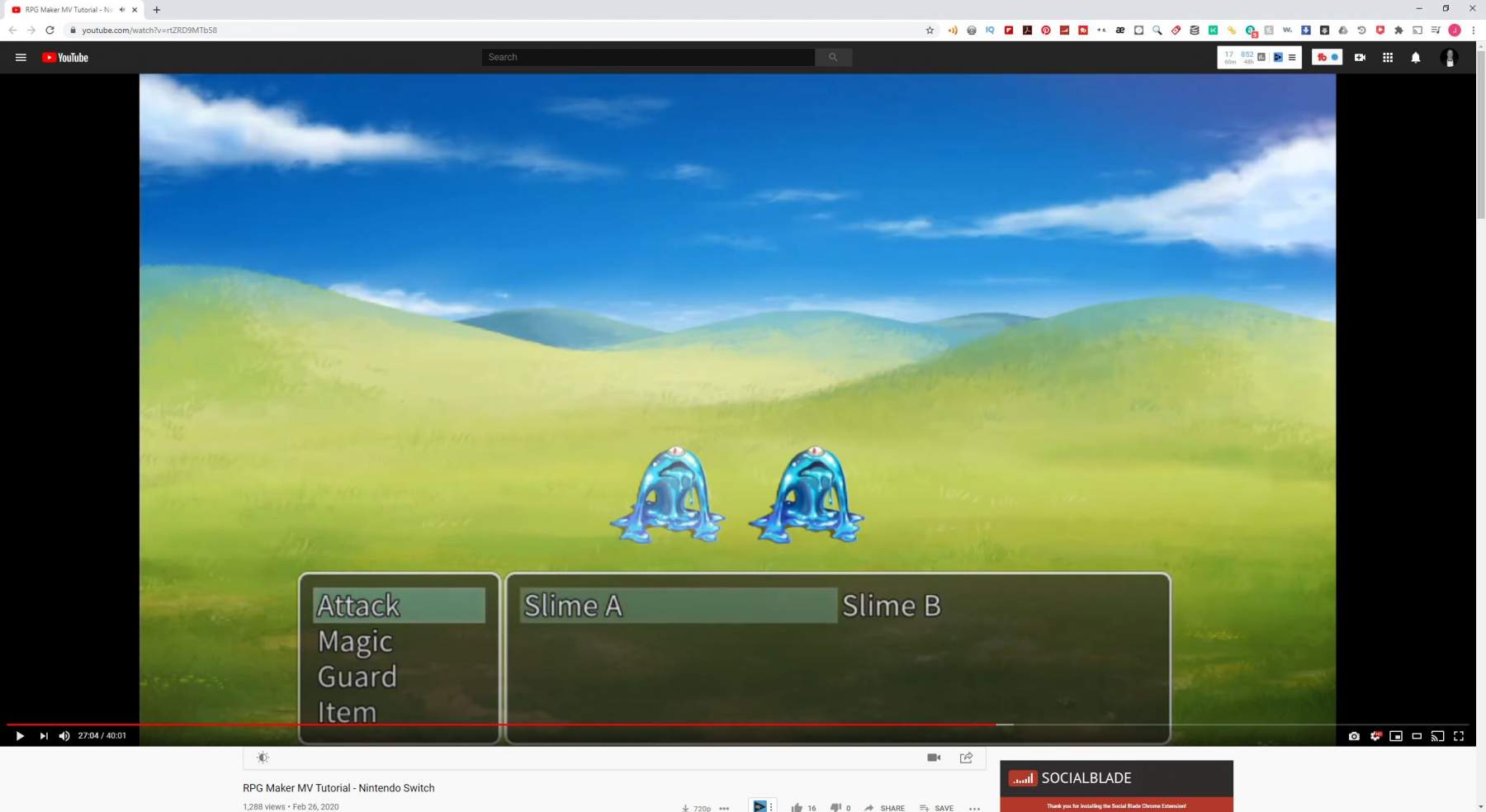Open the Chrome media control icon

[x=1436, y=31]
